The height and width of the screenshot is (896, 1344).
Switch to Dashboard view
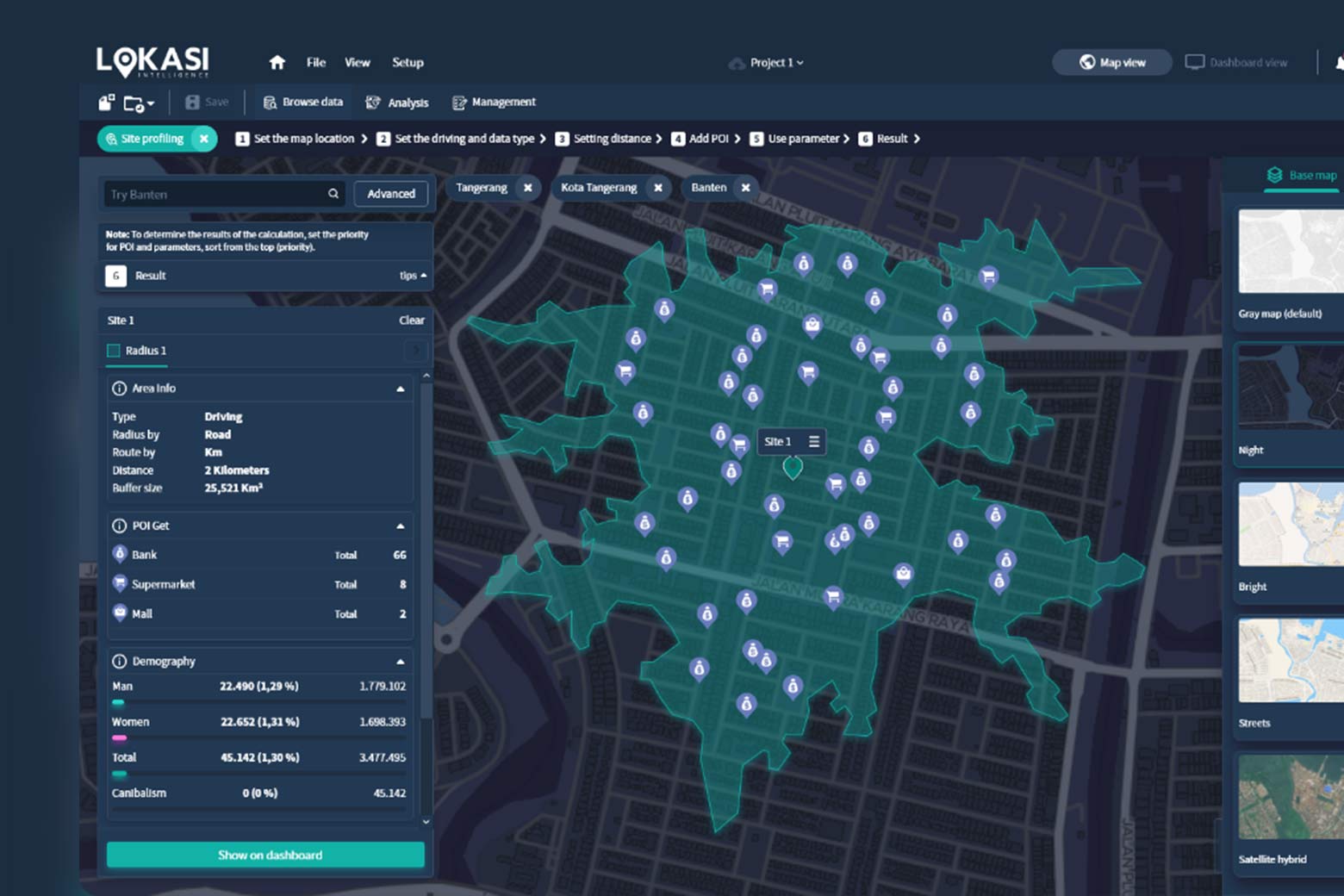coord(1236,62)
